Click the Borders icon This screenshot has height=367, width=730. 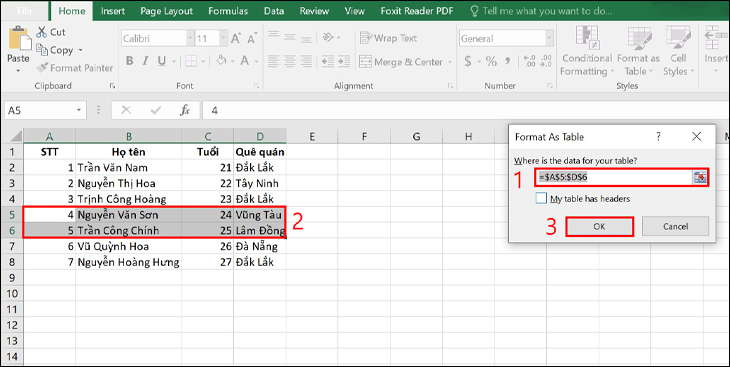click(x=191, y=61)
